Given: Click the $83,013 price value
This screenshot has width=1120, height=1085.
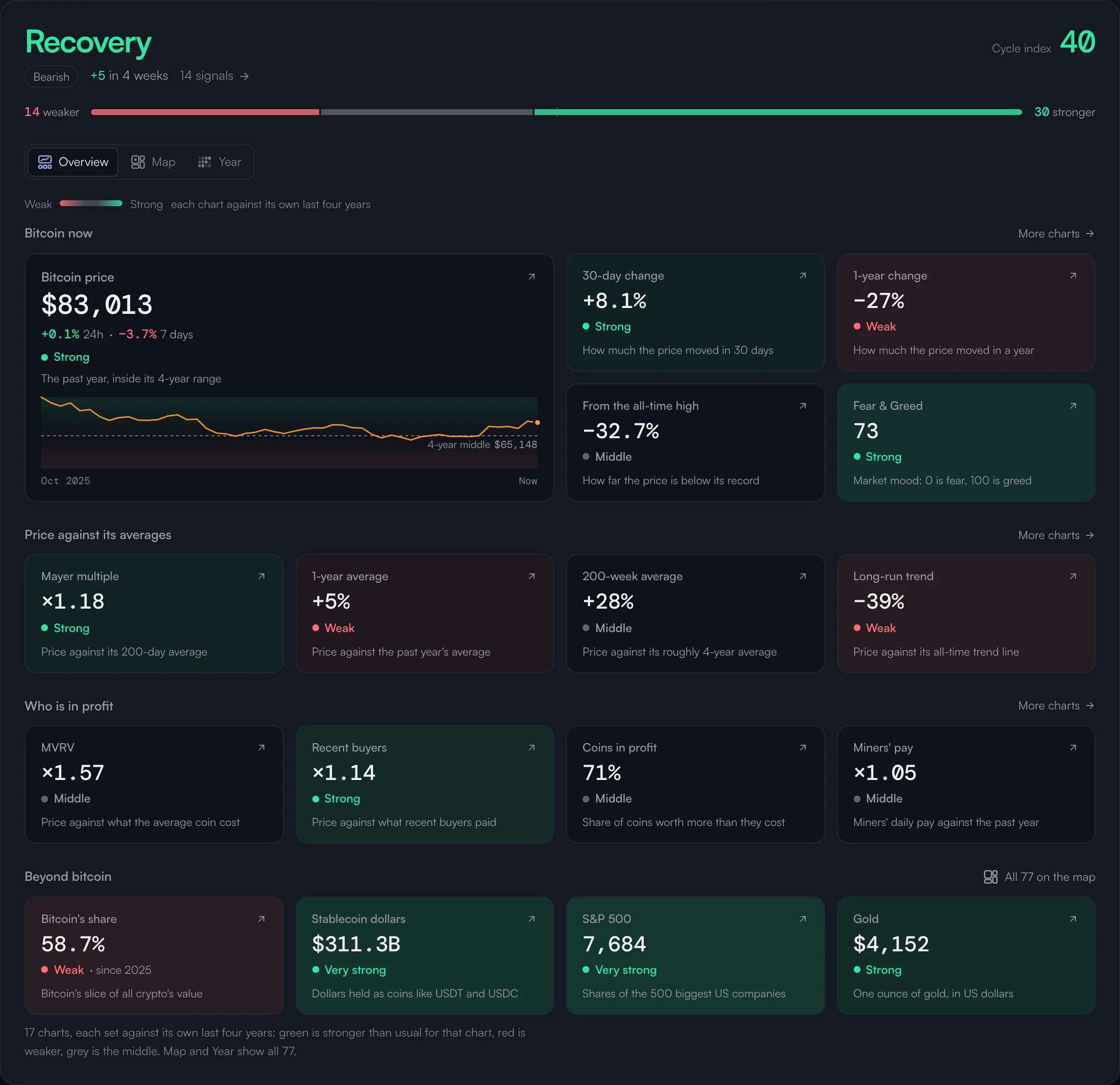Looking at the screenshot, I should point(96,305).
